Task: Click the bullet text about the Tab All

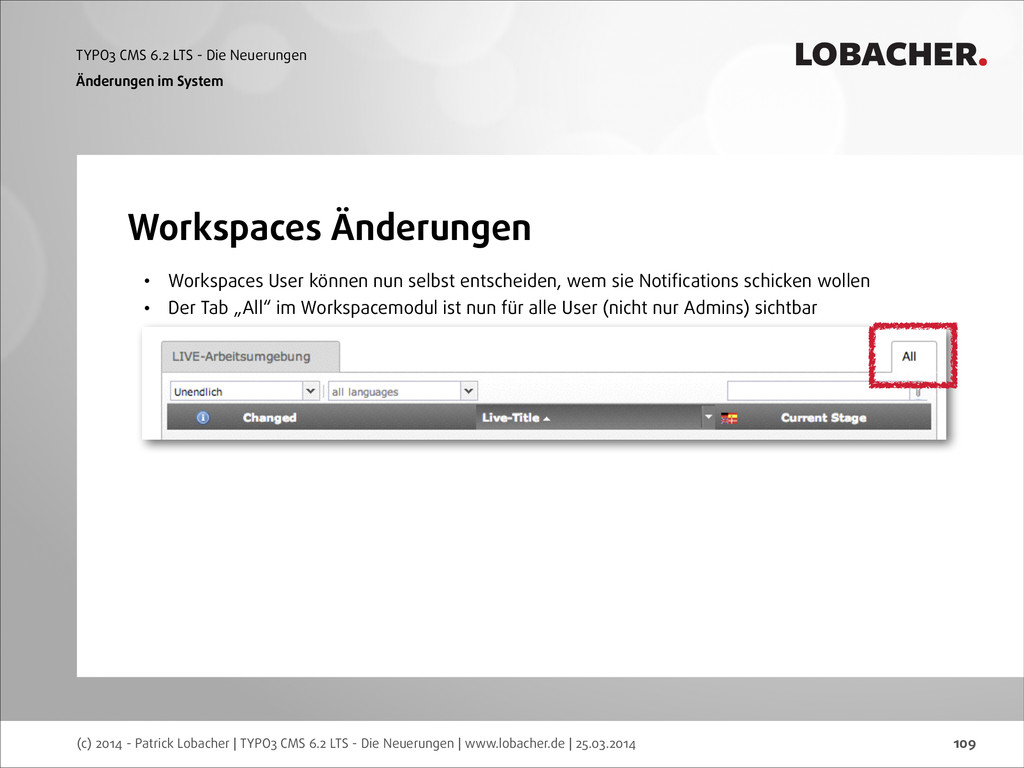Action: (x=492, y=308)
